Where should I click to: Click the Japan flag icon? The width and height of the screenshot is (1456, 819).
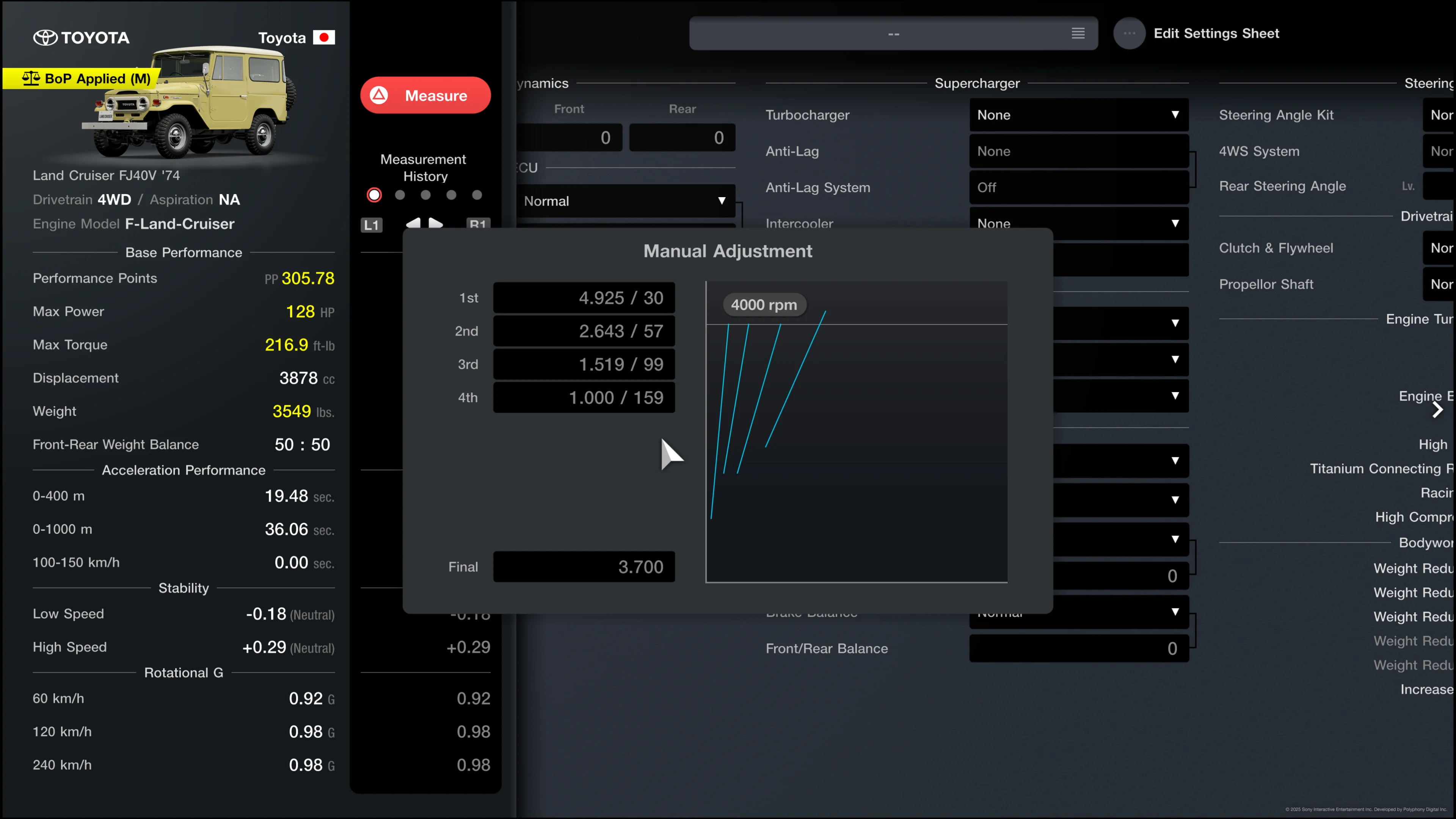pos(324,37)
